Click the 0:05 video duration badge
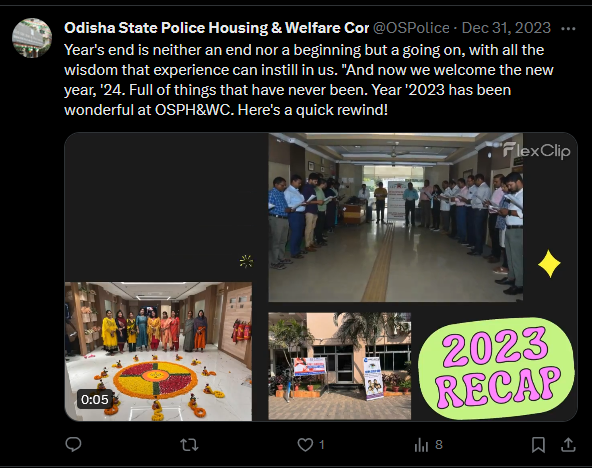Image resolution: width=592 pixels, height=468 pixels. pos(94,399)
